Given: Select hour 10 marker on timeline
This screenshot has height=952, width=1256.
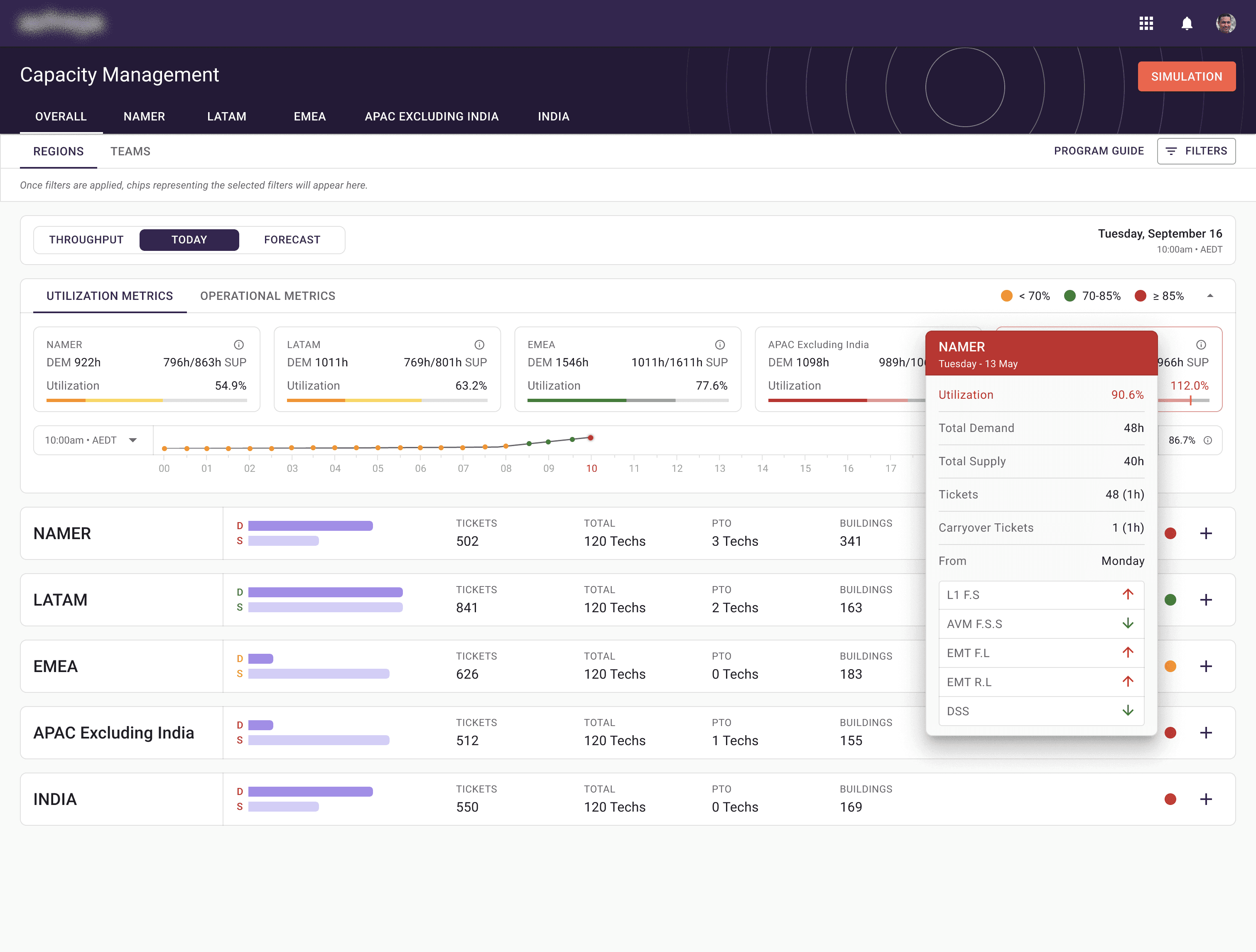Looking at the screenshot, I should pos(591,438).
